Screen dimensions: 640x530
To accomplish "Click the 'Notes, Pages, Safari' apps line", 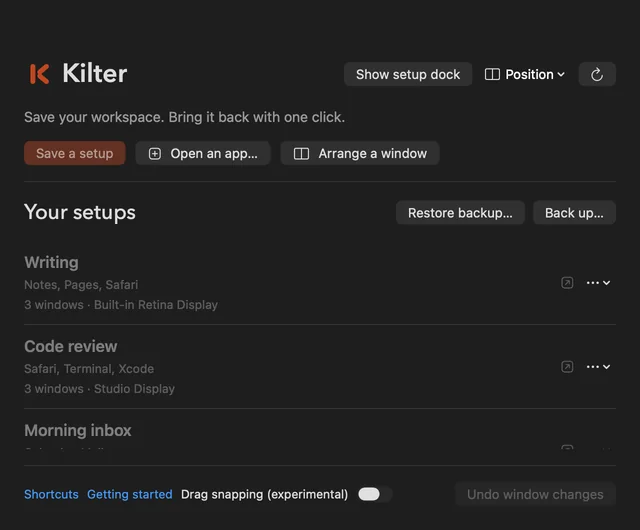I will (81, 285).
